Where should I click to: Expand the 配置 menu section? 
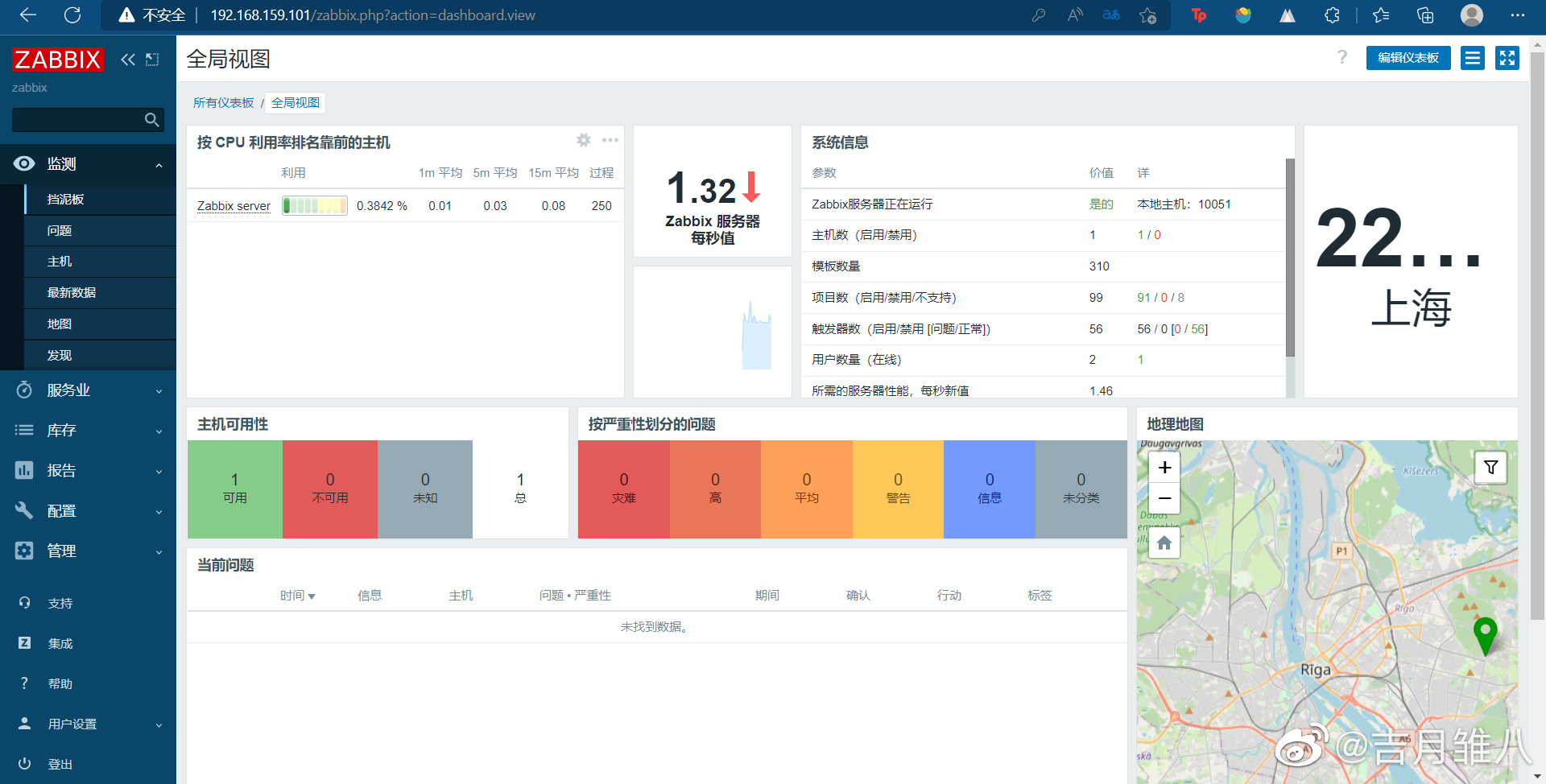159,512
